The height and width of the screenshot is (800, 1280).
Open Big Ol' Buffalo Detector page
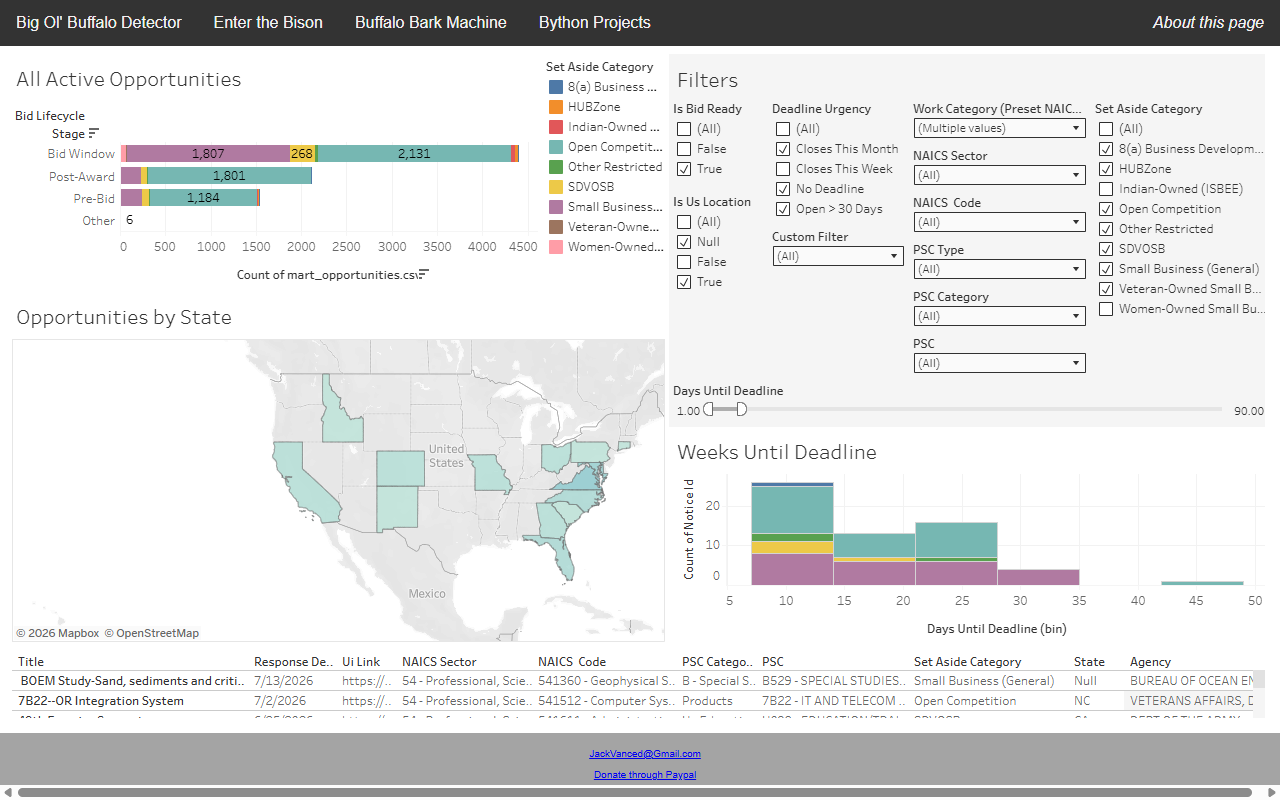point(99,22)
